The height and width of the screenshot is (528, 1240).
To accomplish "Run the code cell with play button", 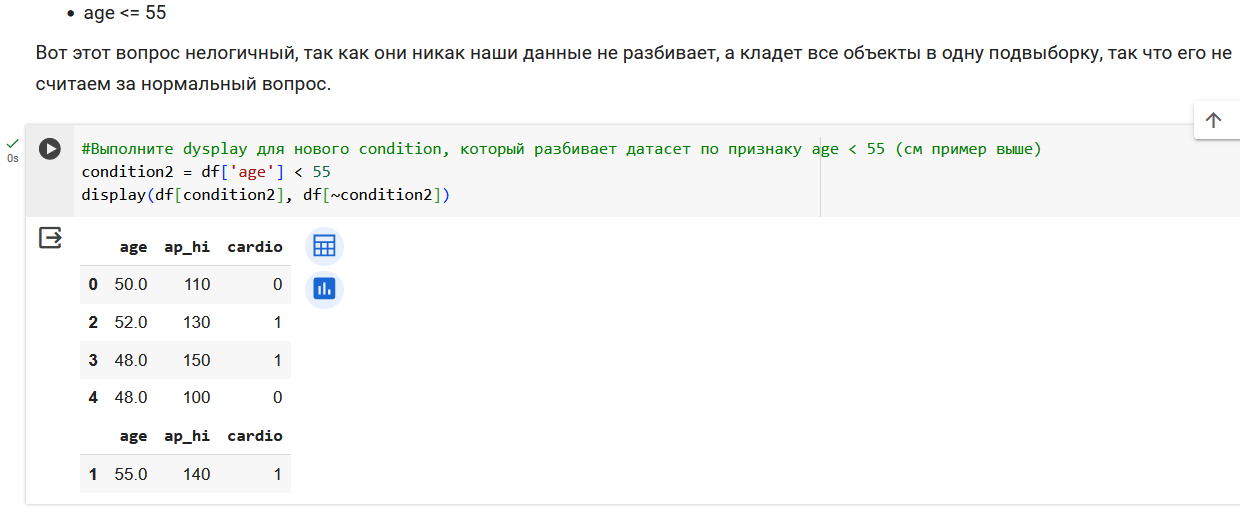I will tap(50, 149).
